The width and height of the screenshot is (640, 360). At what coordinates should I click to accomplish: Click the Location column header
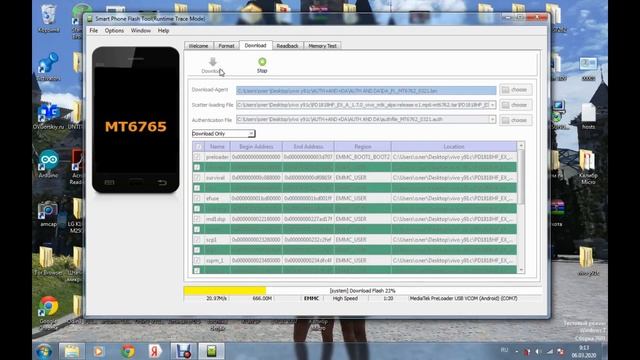tap(454, 147)
